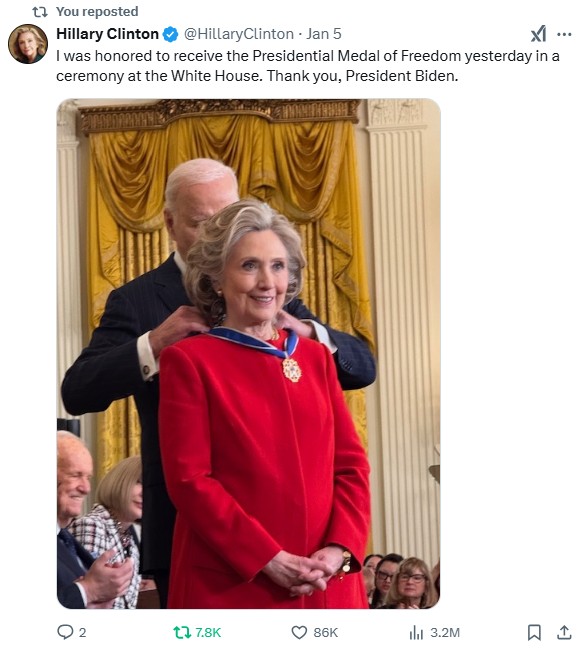
Task: Click the 86K likes count
Action: [326, 633]
